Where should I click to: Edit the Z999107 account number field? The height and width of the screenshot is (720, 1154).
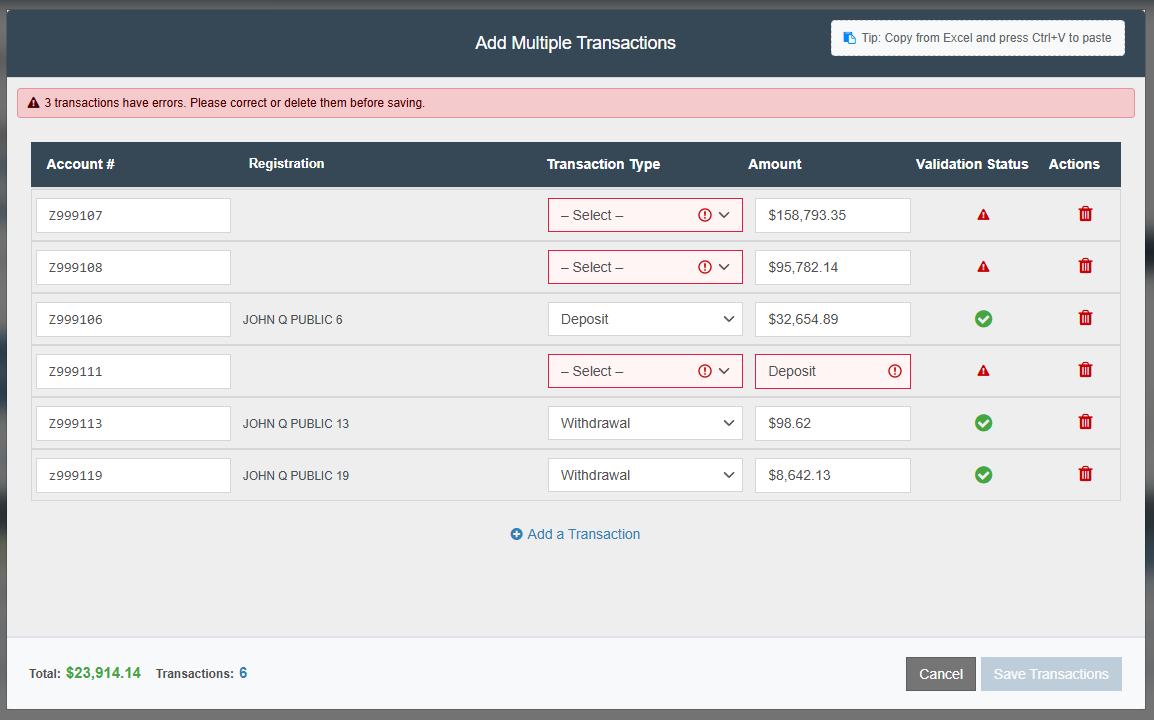133,215
